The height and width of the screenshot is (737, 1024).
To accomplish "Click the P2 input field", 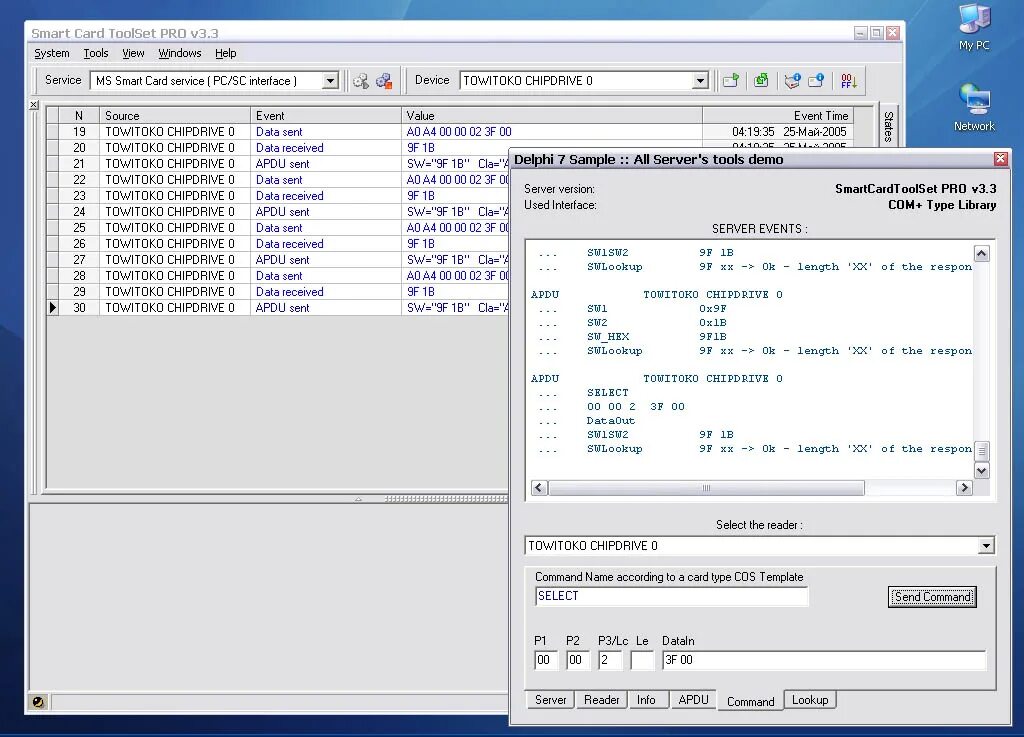I will (x=577, y=660).
